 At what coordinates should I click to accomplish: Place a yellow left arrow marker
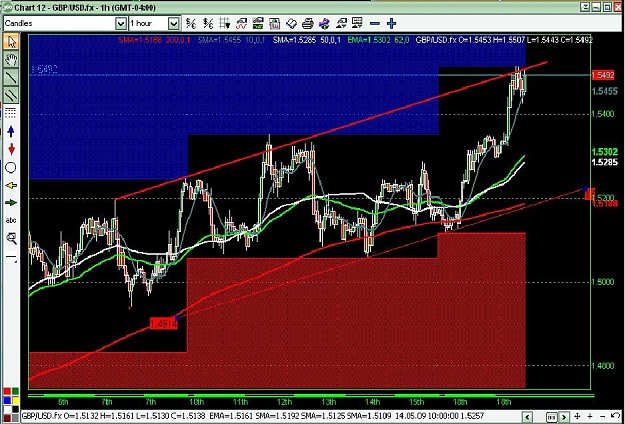pyautogui.click(x=11, y=185)
